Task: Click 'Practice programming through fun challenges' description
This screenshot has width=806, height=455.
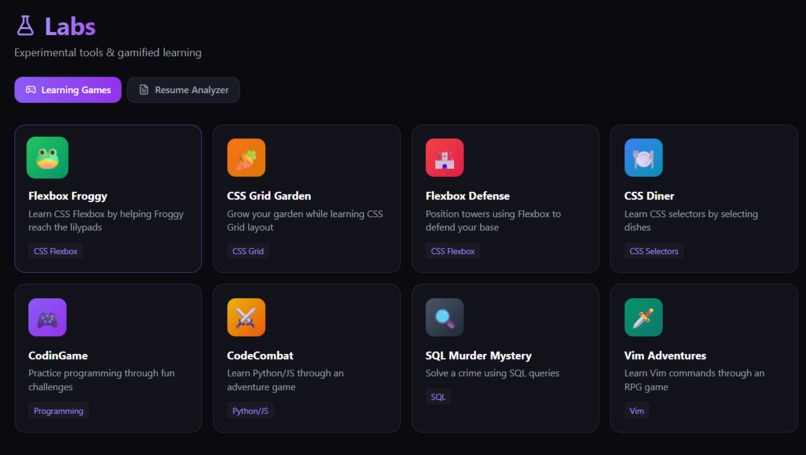Action: click(101, 380)
